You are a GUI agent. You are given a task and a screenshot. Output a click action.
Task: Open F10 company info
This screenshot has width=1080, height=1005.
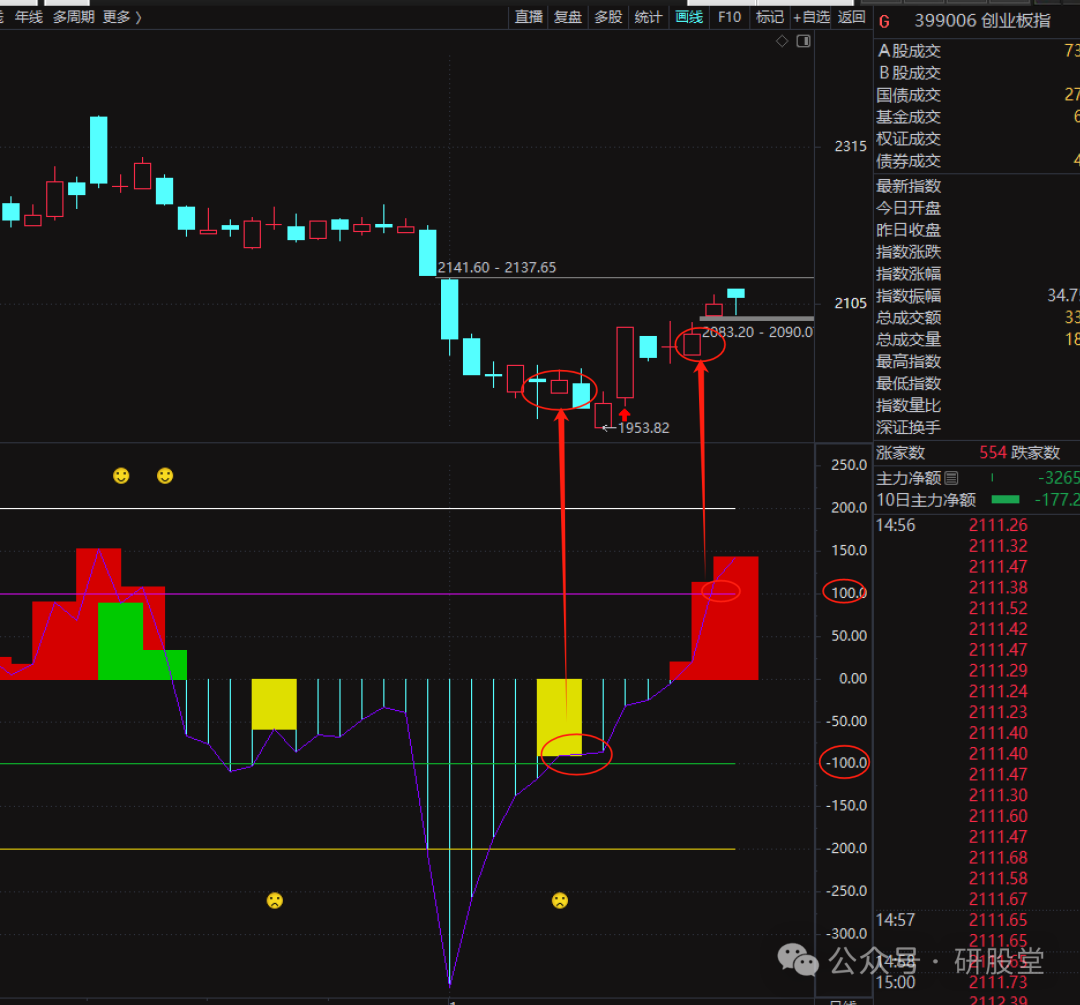[x=730, y=17]
